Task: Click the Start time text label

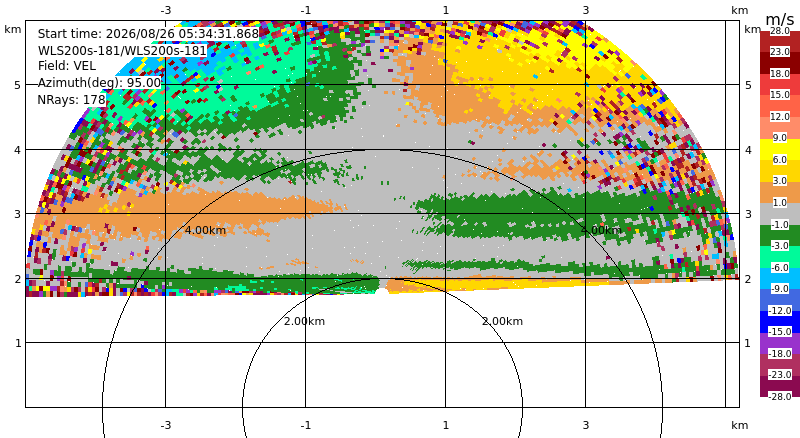Action: pyautogui.click(x=148, y=34)
